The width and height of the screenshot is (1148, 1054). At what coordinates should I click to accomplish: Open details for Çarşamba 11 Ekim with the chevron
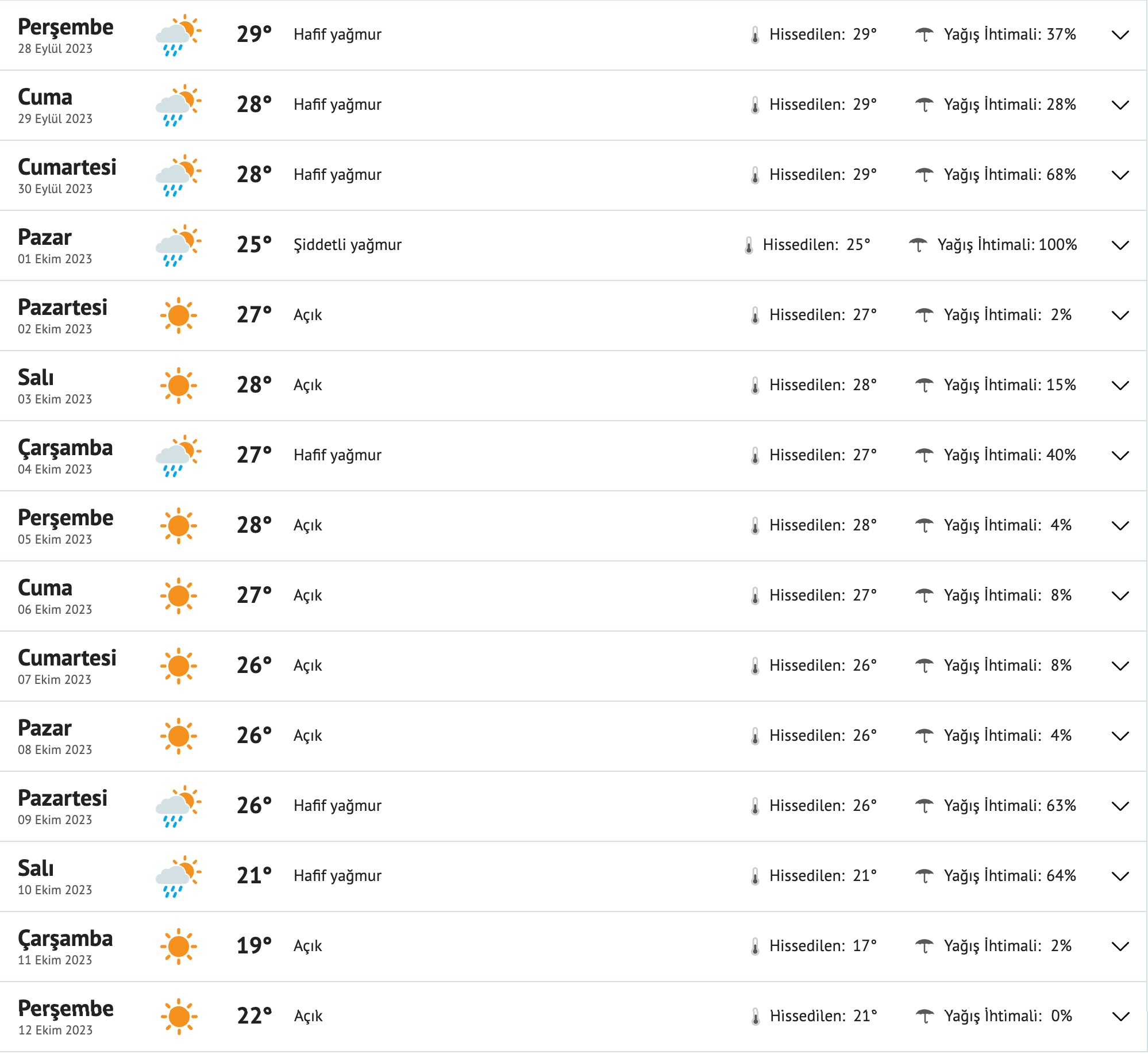pos(1119,945)
